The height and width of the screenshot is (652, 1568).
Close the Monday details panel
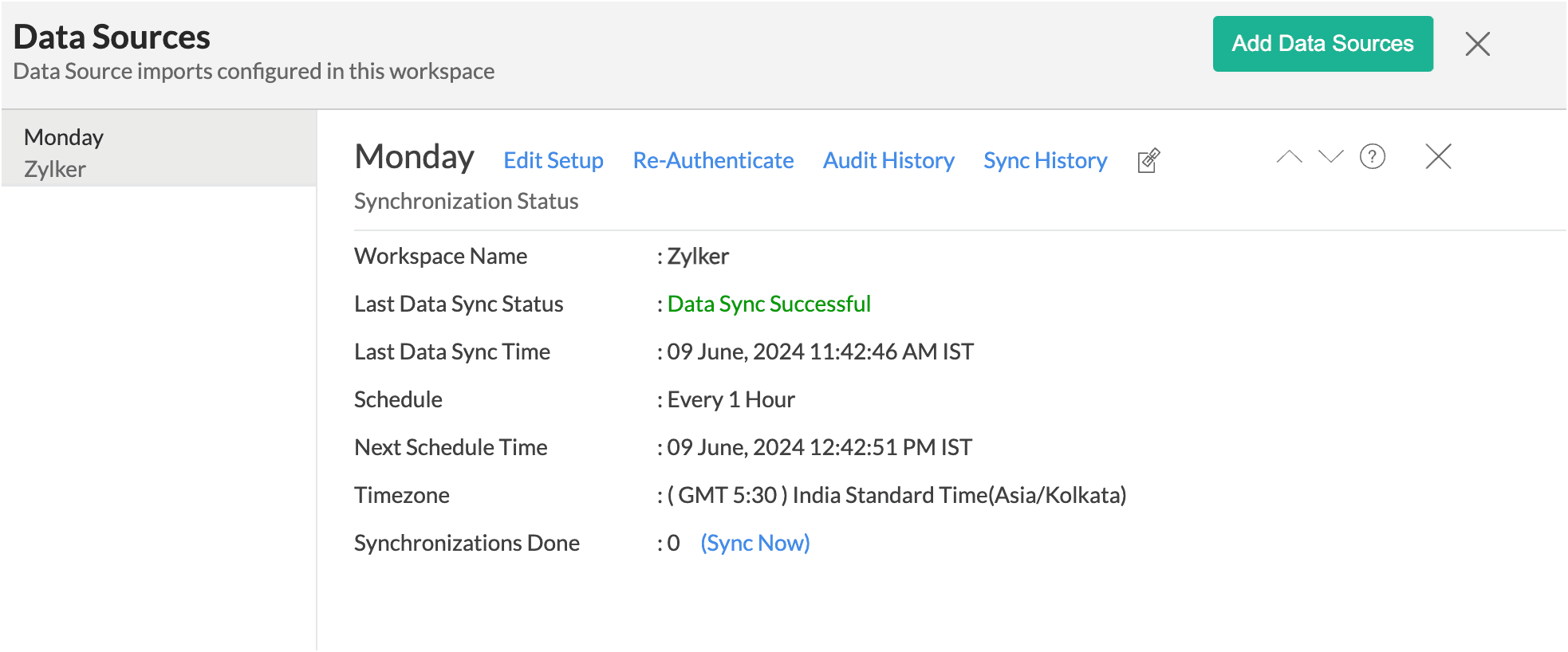1438,156
